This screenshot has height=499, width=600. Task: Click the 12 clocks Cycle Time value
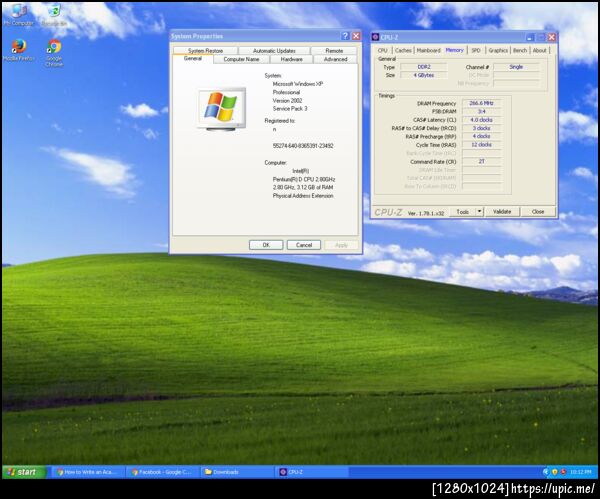[x=481, y=145]
